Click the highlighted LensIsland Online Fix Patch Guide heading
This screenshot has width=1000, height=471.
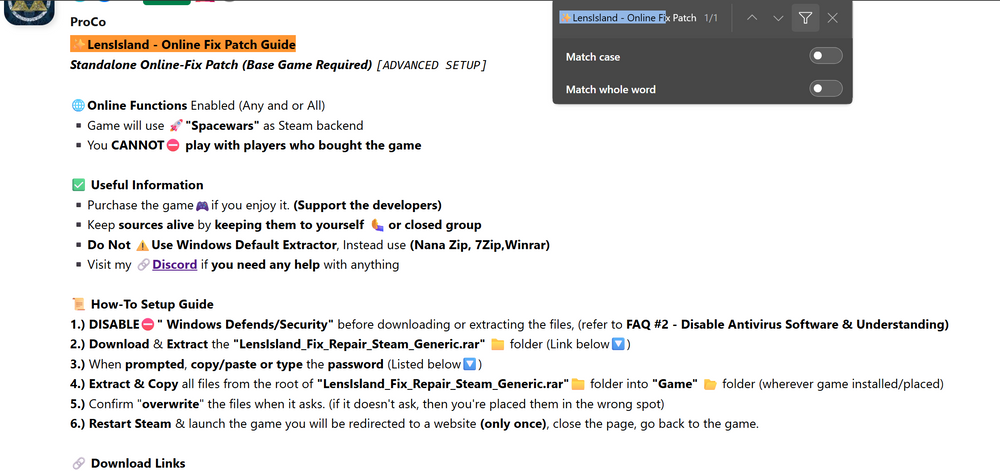[x=183, y=45]
